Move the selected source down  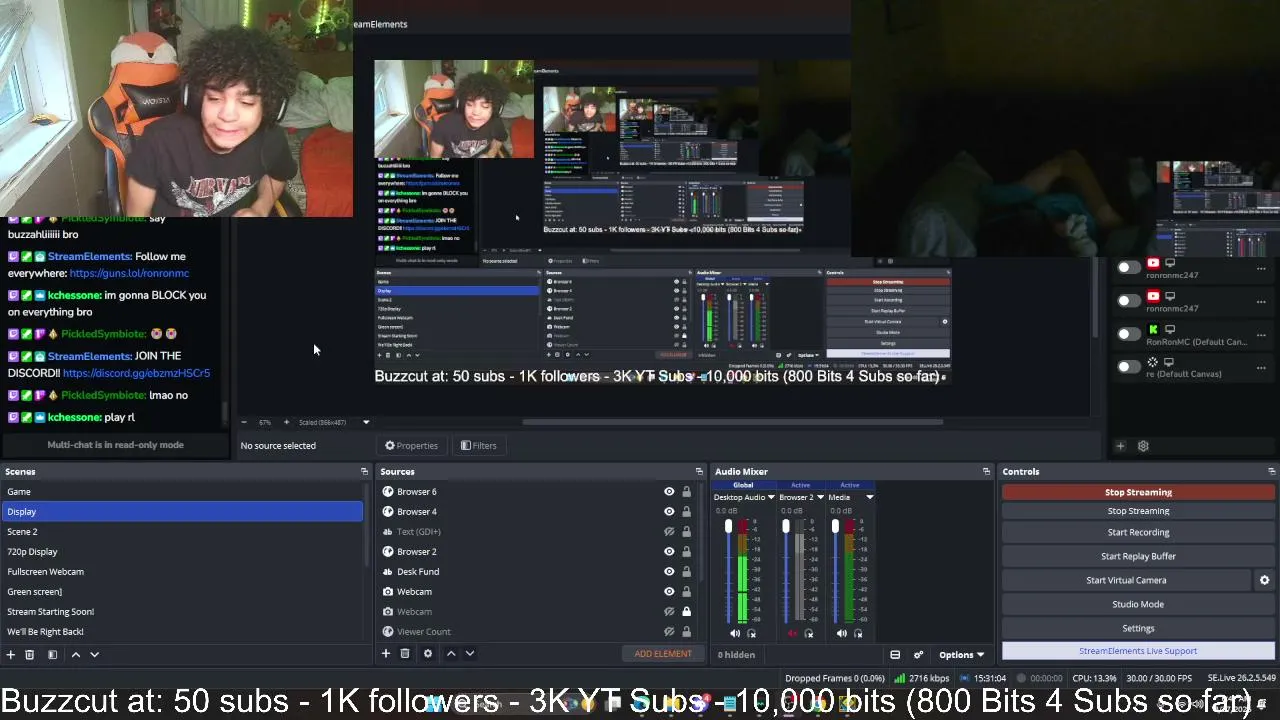(x=469, y=654)
